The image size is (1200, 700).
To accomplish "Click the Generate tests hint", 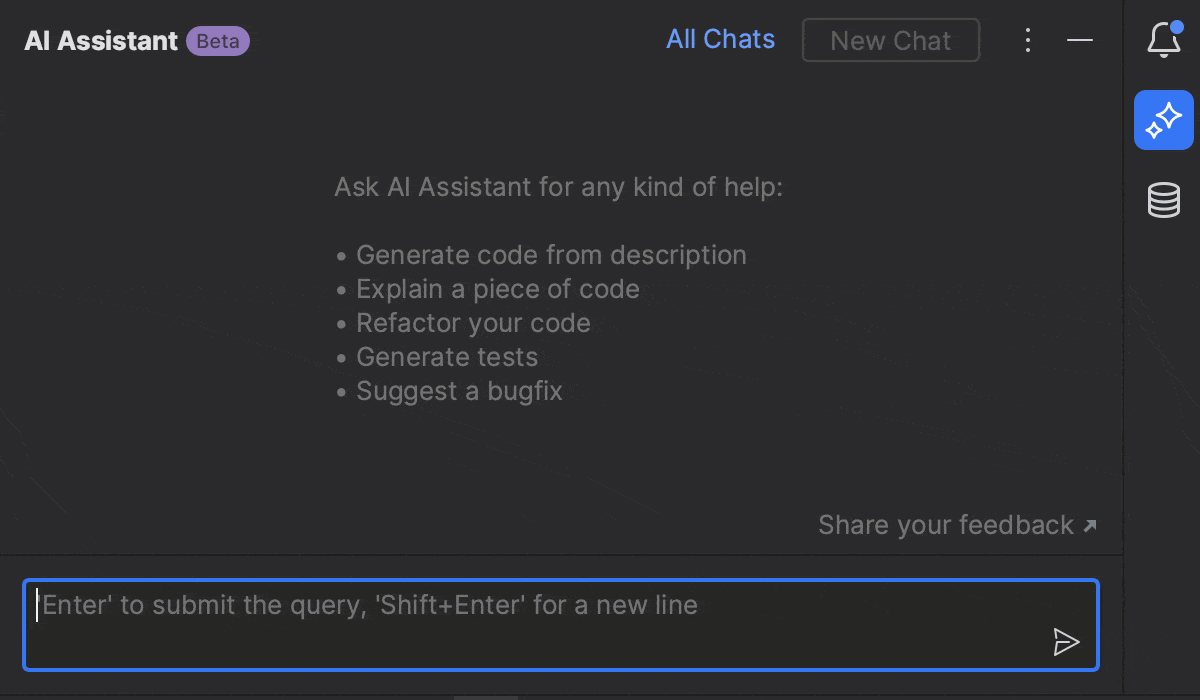I will pos(447,357).
